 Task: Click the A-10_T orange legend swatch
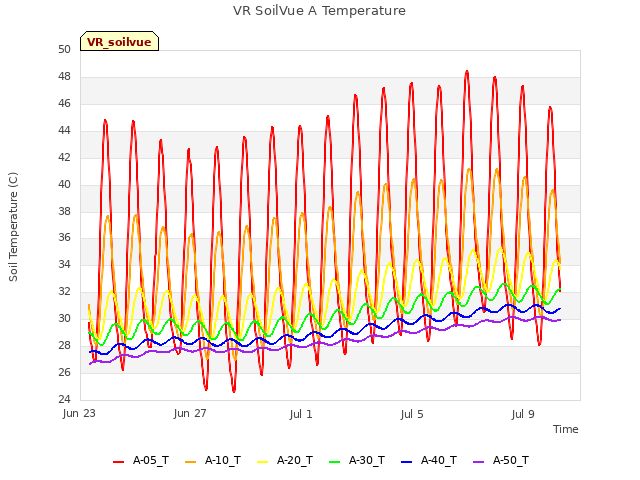tap(190, 462)
